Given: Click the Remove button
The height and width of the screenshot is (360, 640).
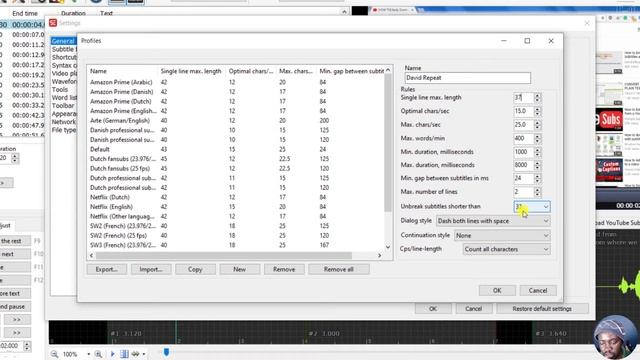Looking at the screenshot, I should [284, 269].
